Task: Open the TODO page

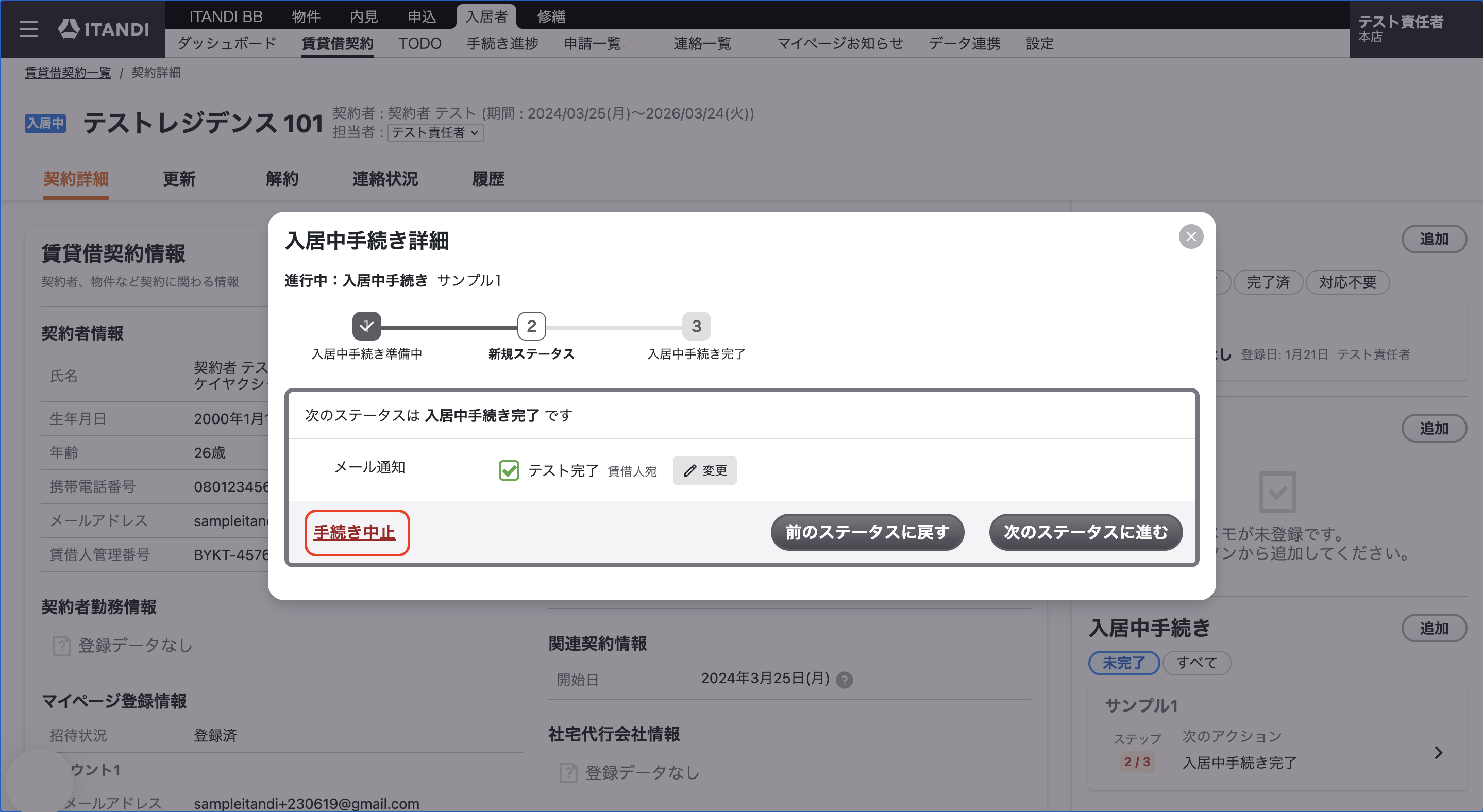Action: [419, 43]
